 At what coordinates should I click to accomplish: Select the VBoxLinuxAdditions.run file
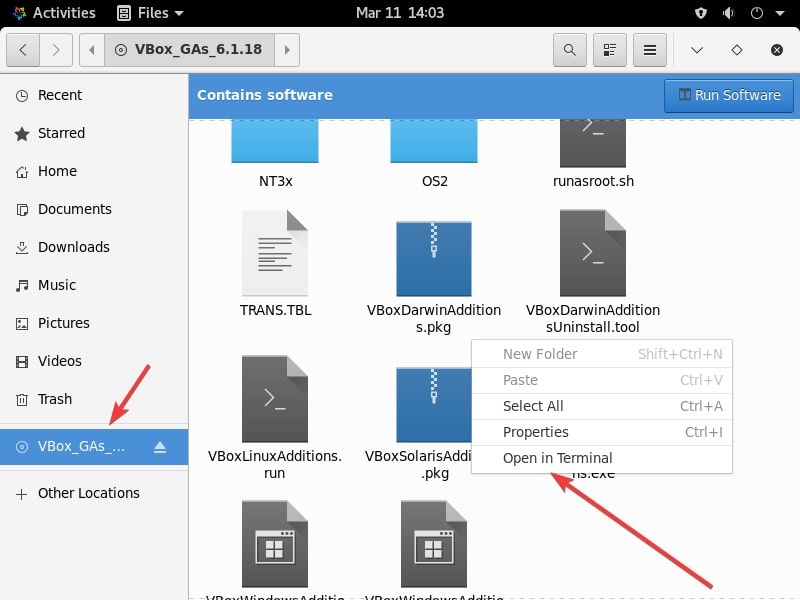click(x=274, y=417)
